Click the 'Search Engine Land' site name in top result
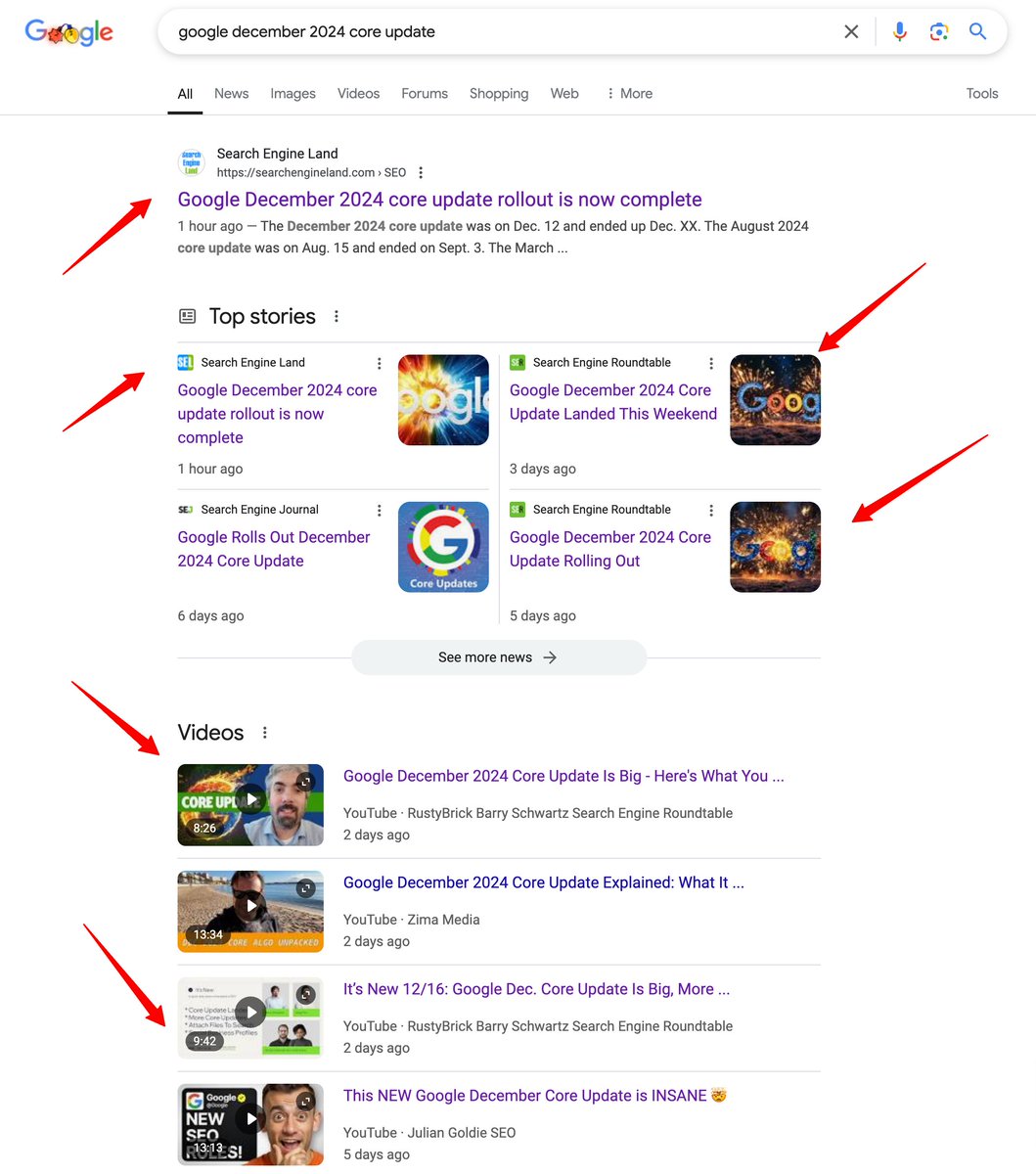Image resolution: width=1036 pixels, height=1174 pixels. [x=277, y=154]
